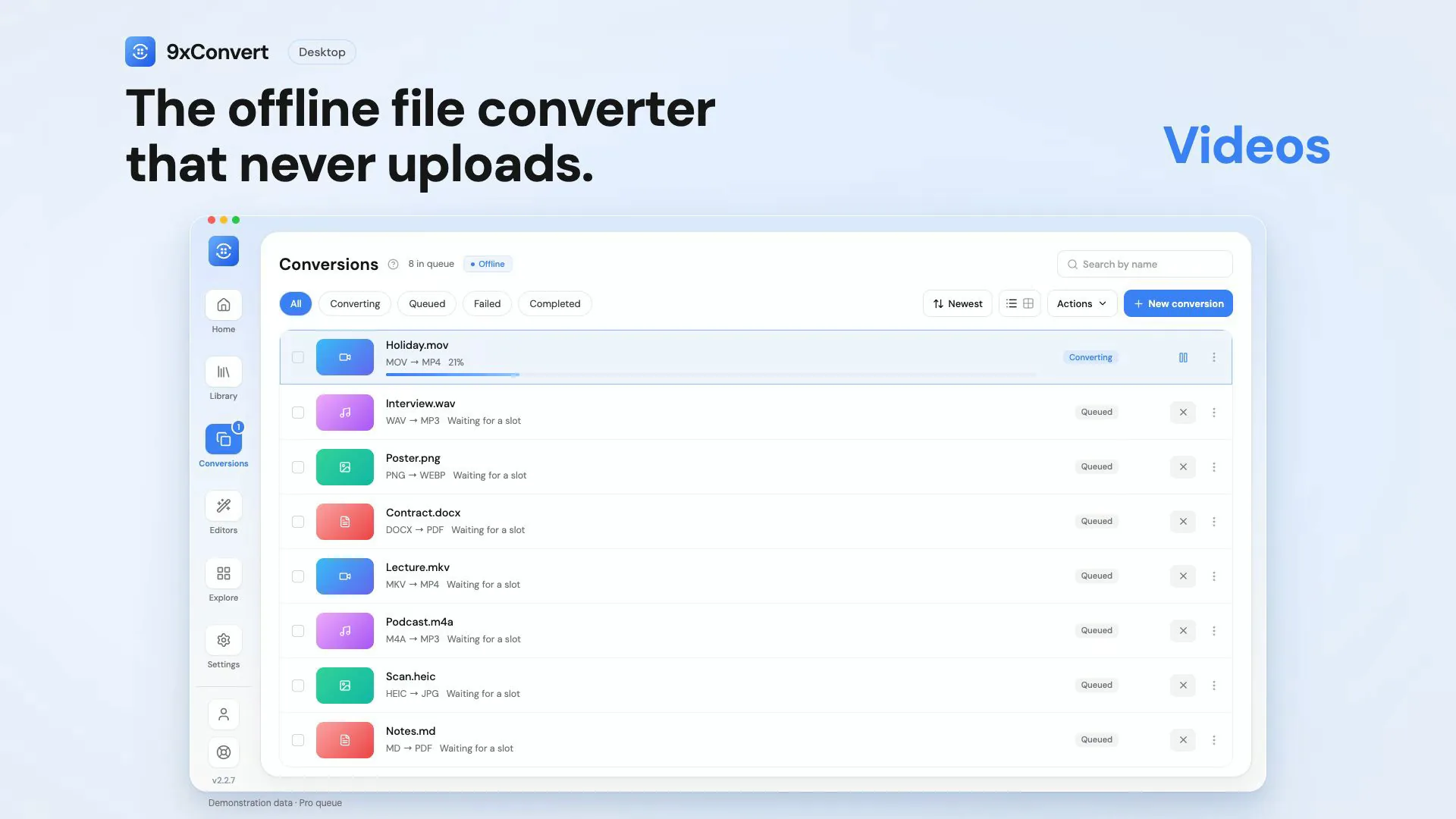Click the Desktop badge near the logo
1456x819 pixels.
coord(322,52)
